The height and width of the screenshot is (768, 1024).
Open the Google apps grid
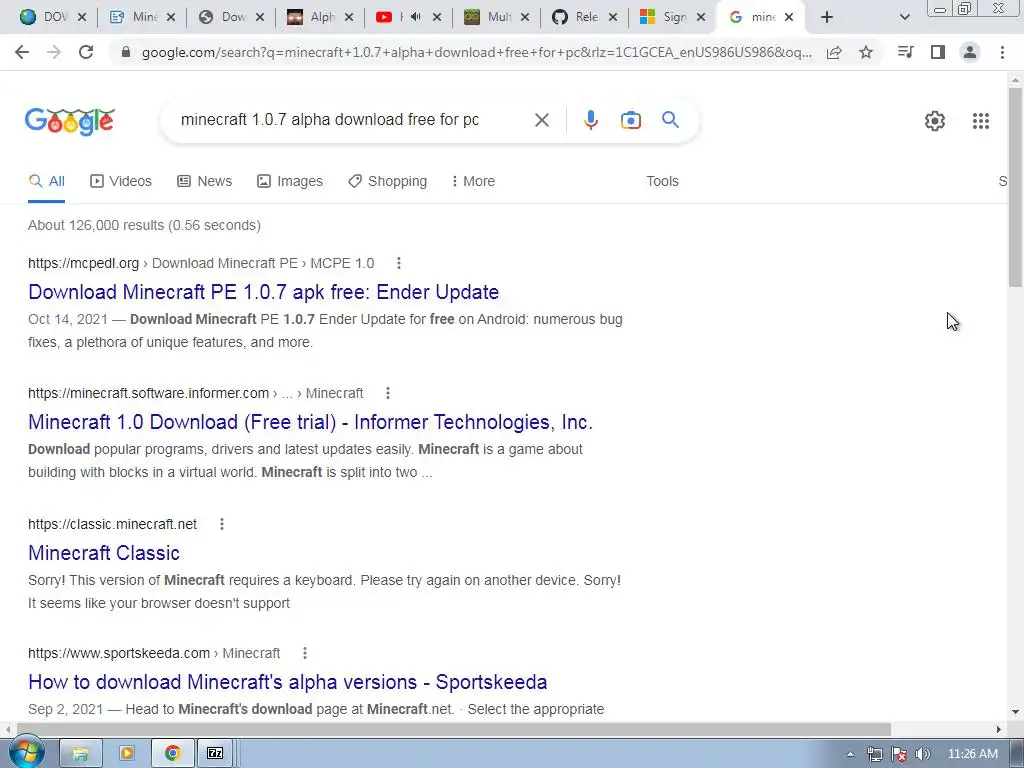[980, 121]
